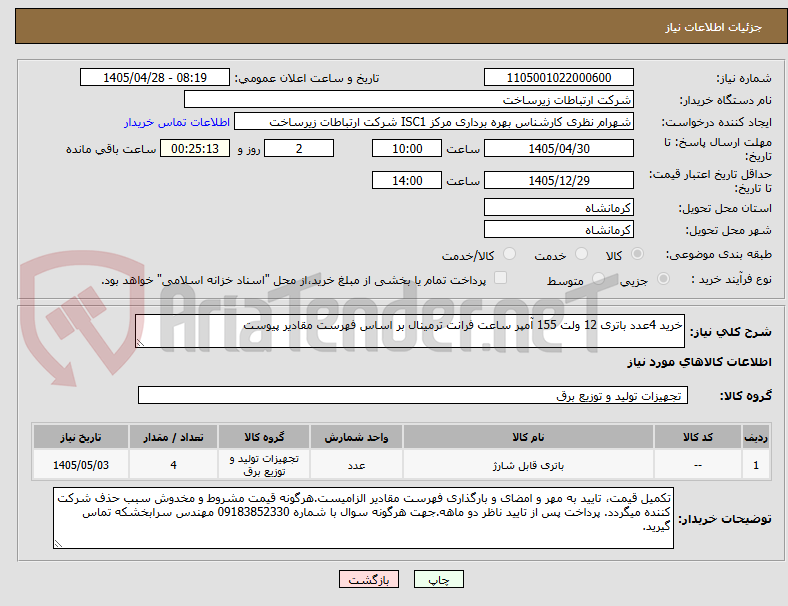Click the بازگشت back button
The height and width of the screenshot is (606, 788).
pyautogui.click(x=369, y=579)
